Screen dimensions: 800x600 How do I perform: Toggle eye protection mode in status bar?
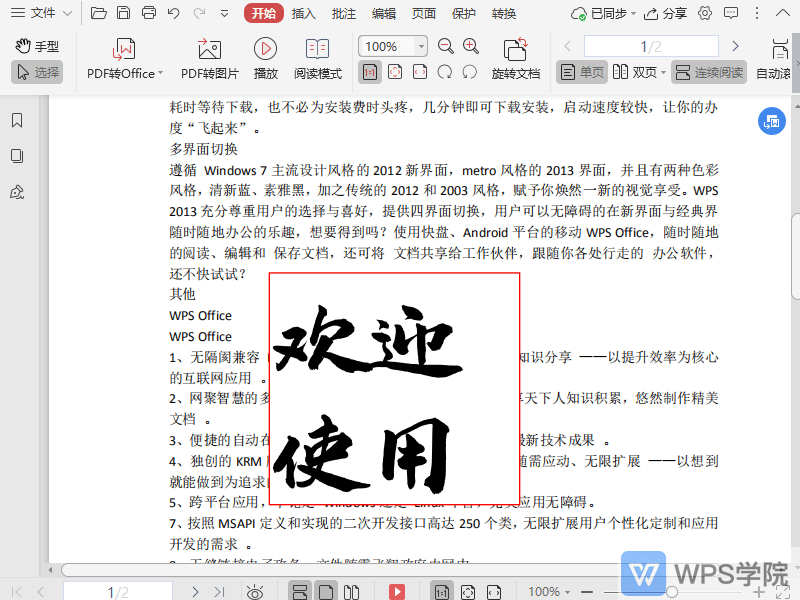[255, 592]
